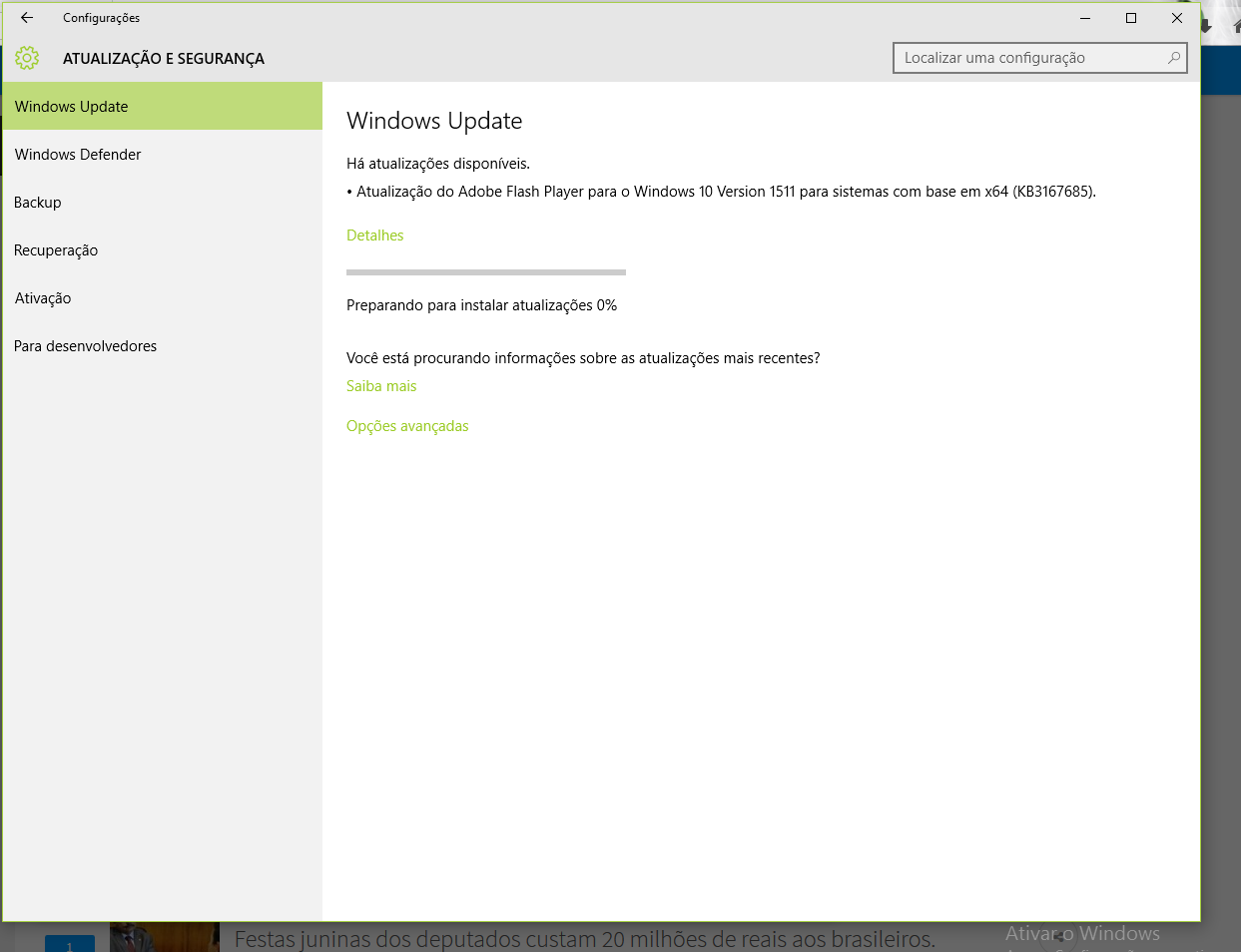
Task: Open the Recuperação section
Action: coord(163,249)
